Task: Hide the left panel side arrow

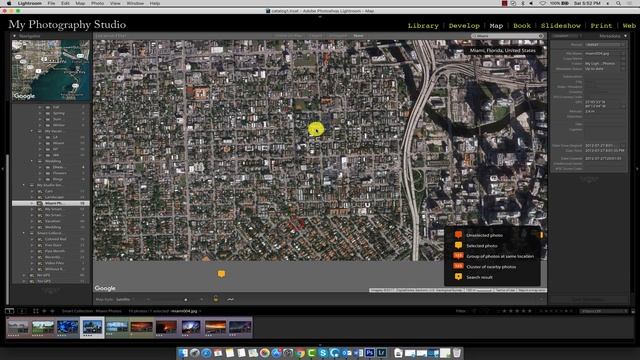Action: click(2, 169)
